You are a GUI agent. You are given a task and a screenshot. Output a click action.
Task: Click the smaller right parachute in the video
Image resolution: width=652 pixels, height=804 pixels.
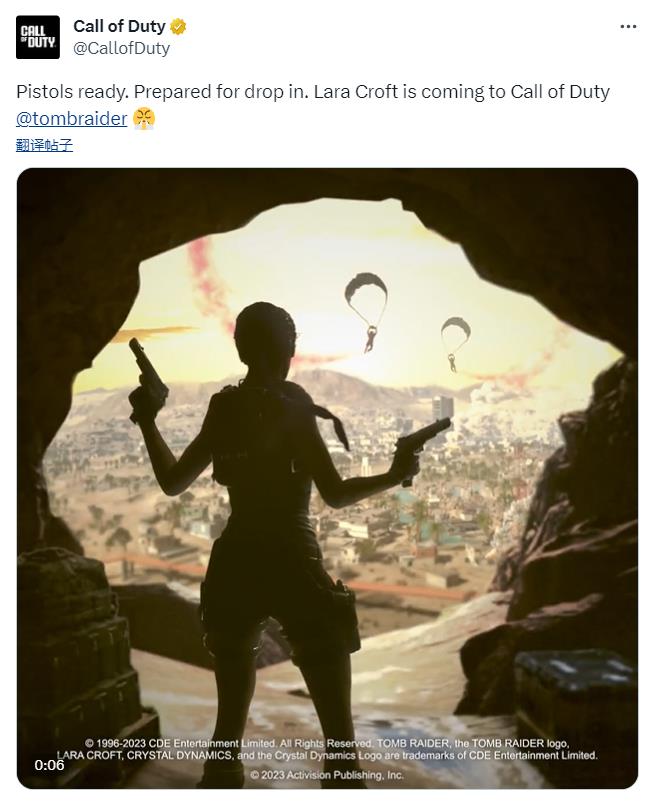(456, 336)
